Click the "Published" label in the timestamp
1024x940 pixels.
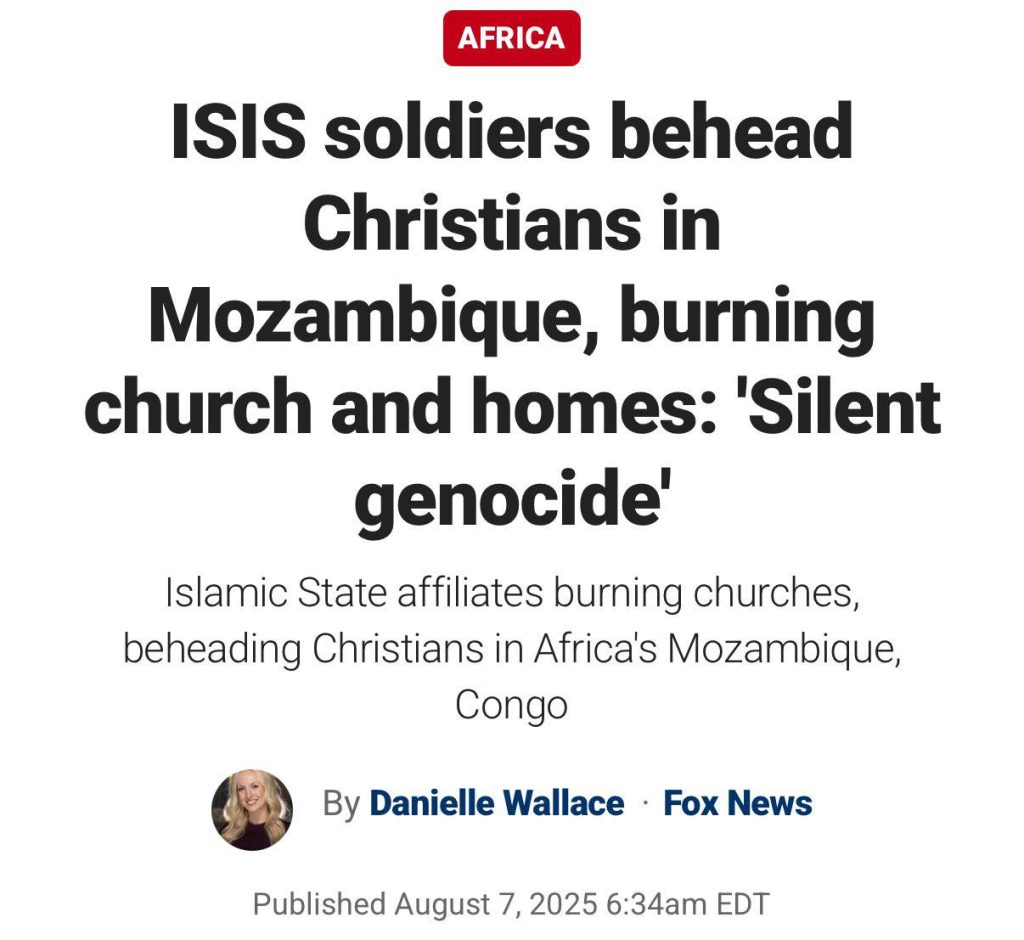[318, 904]
